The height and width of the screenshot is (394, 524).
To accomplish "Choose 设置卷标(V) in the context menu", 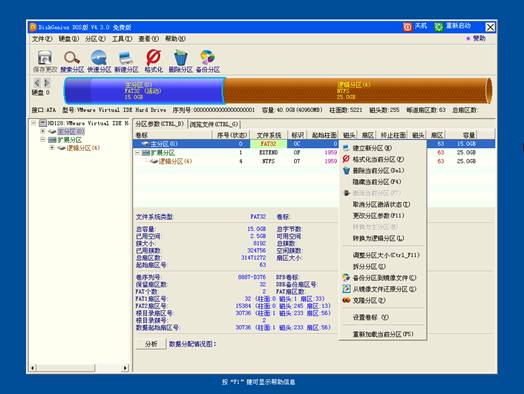I will click(383, 317).
